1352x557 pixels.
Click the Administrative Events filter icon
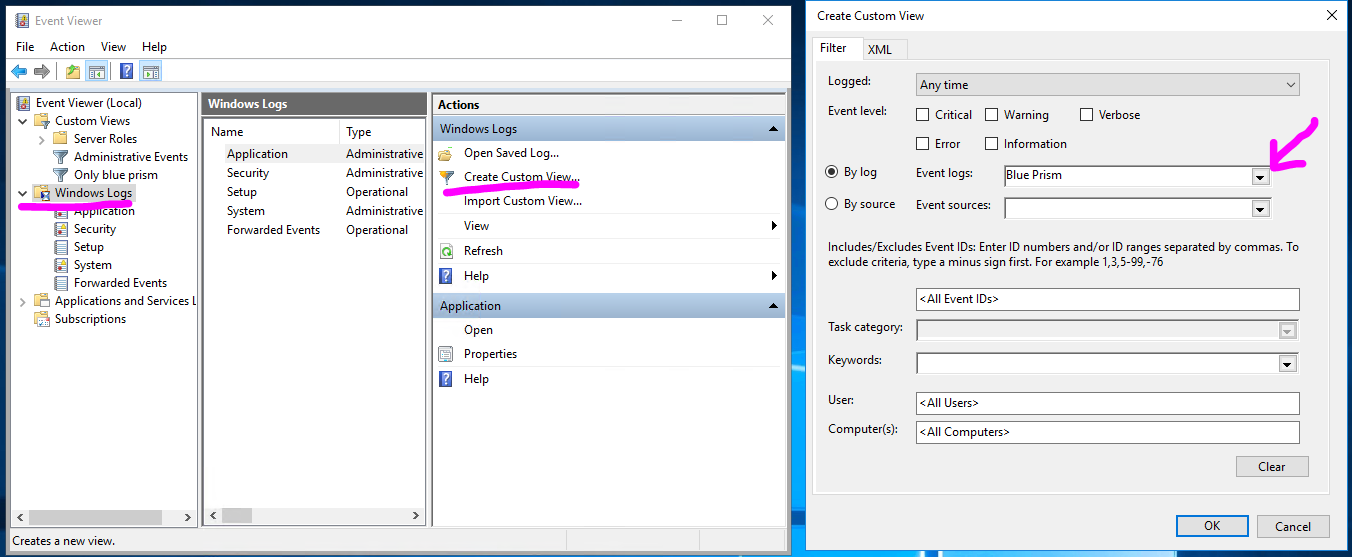(61, 156)
